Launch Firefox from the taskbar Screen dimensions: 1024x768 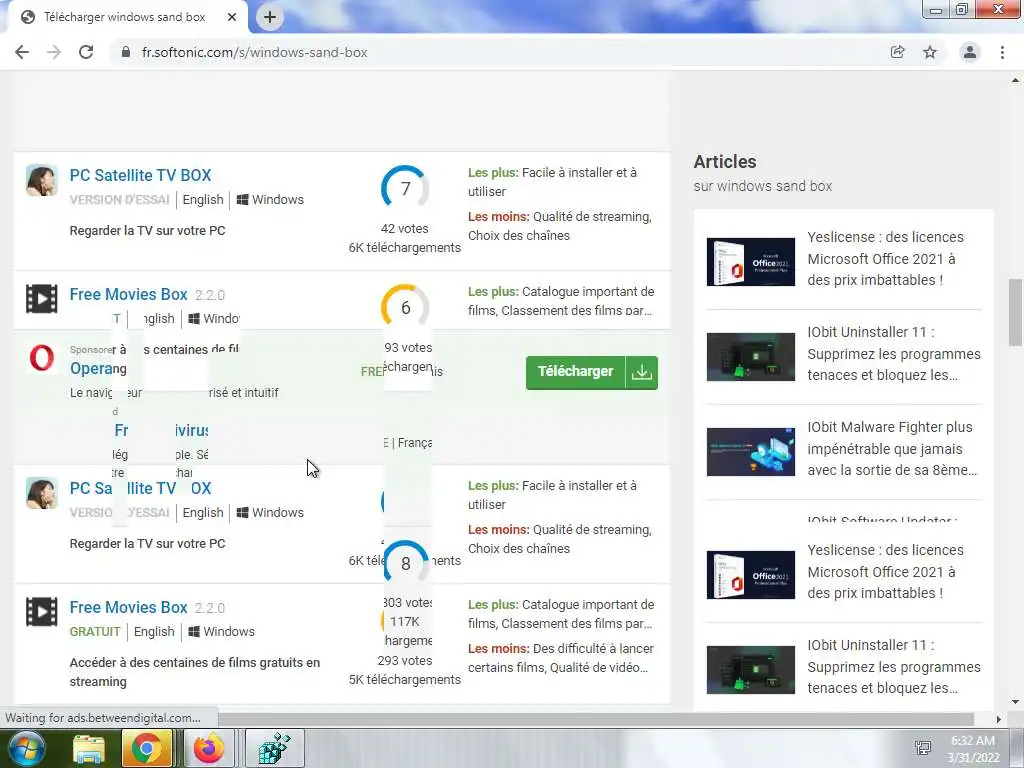pos(208,748)
